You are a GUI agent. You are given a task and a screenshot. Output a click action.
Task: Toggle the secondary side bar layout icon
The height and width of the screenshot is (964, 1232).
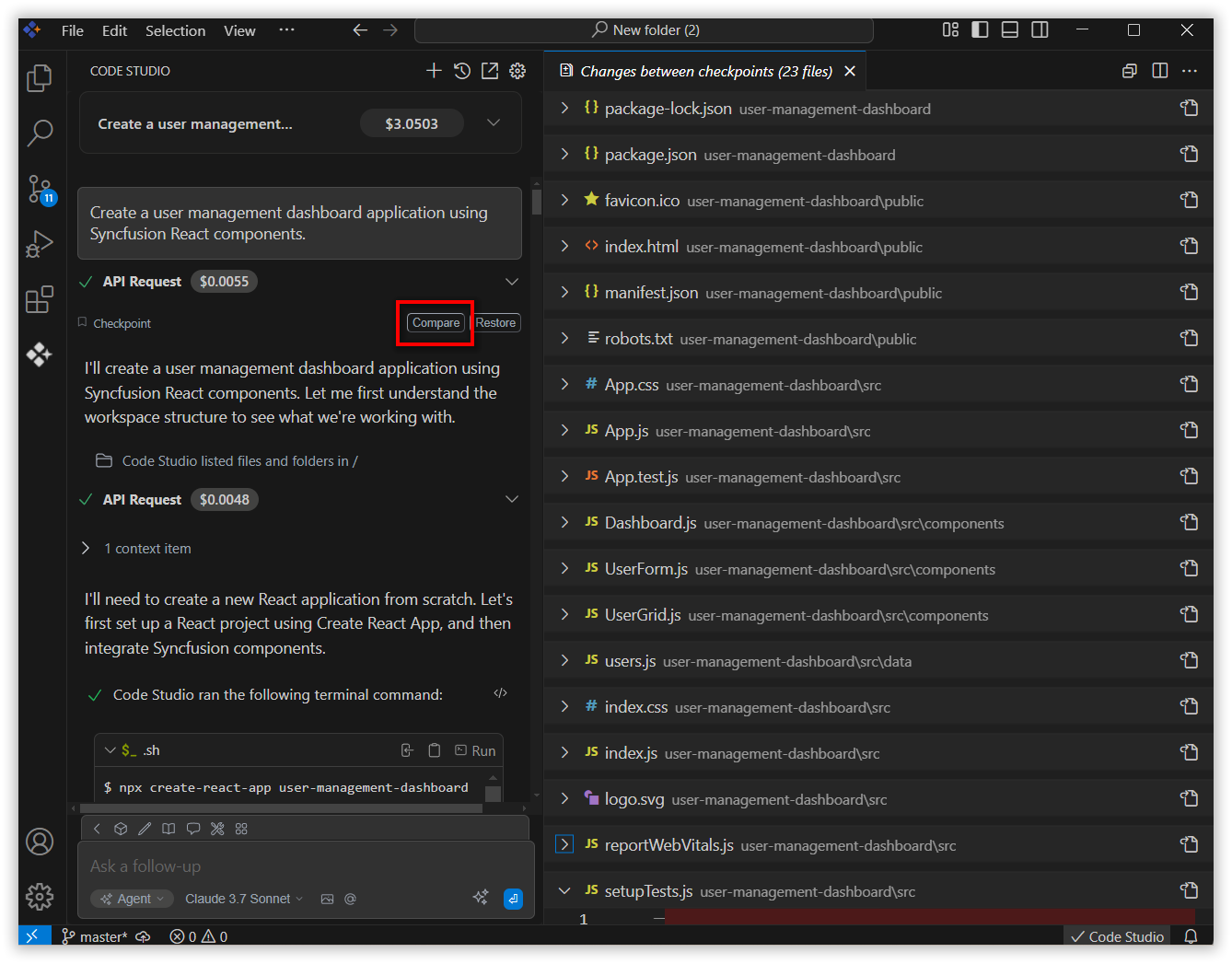coord(1040,30)
